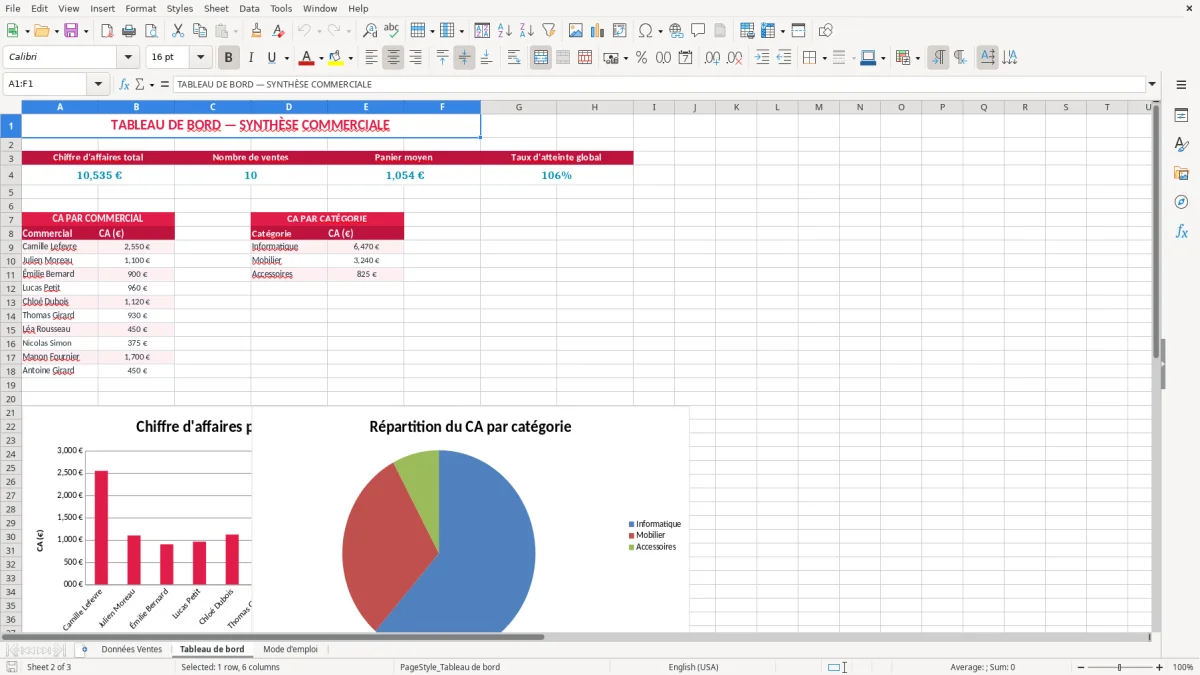Viewport: 1200px width, 675px height.
Task: Click the Insert Hyperlink icon
Action: tap(676, 30)
